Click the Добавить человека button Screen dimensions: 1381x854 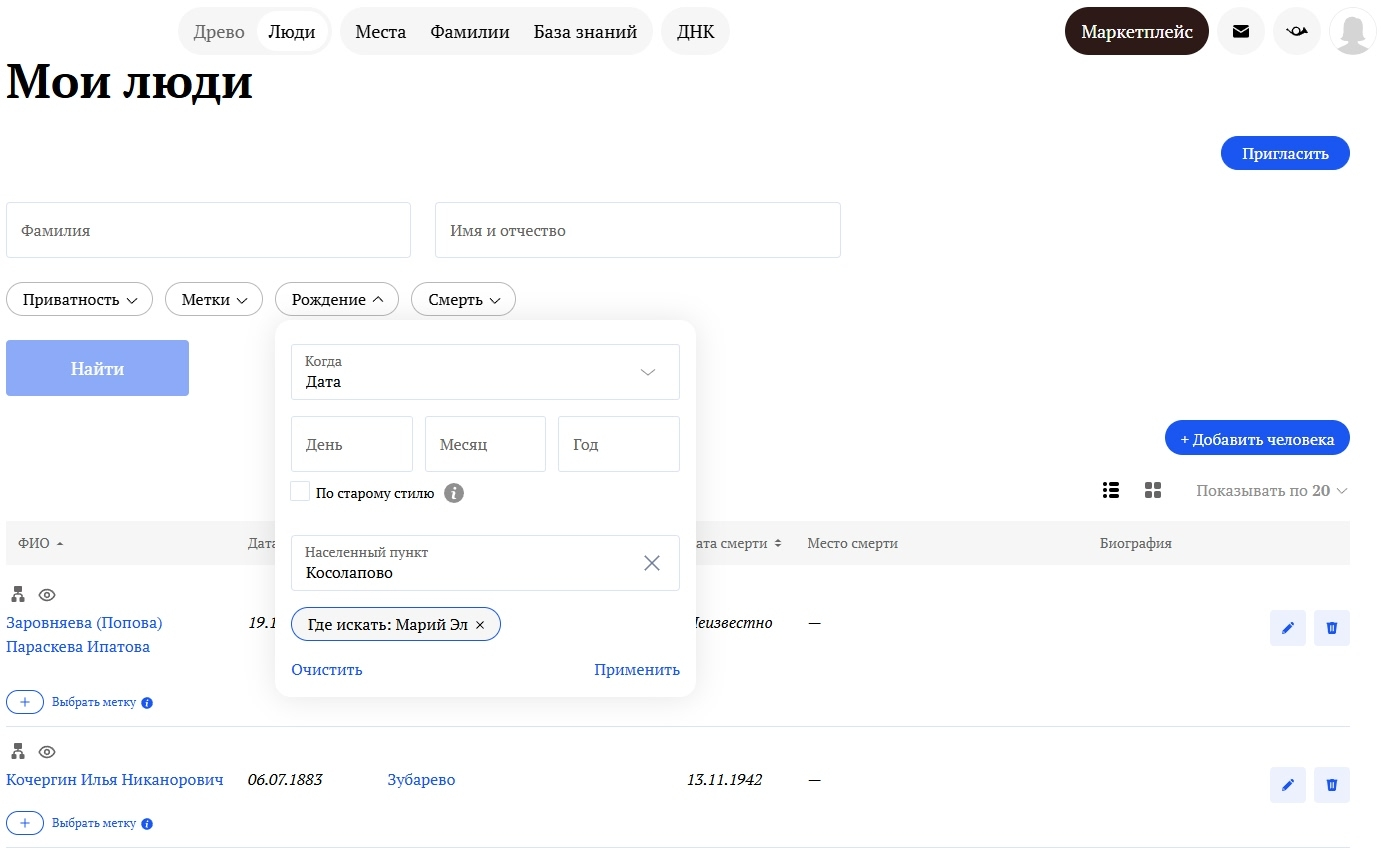coord(1256,439)
